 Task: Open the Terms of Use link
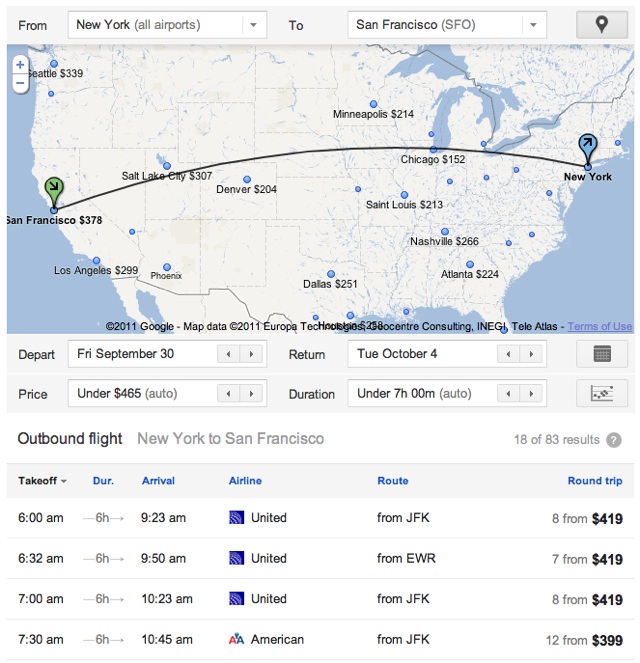pos(600,327)
